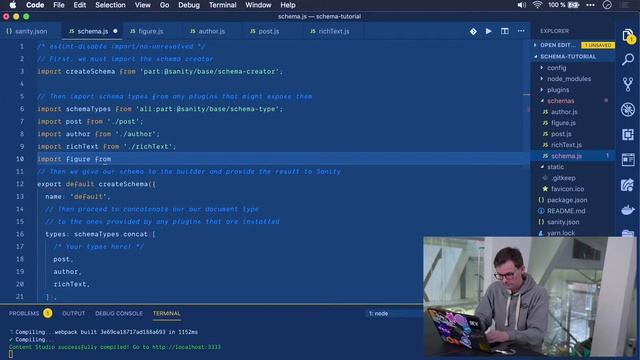
Task: Expand the plugins folder
Action: pyautogui.click(x=558, y=90)
